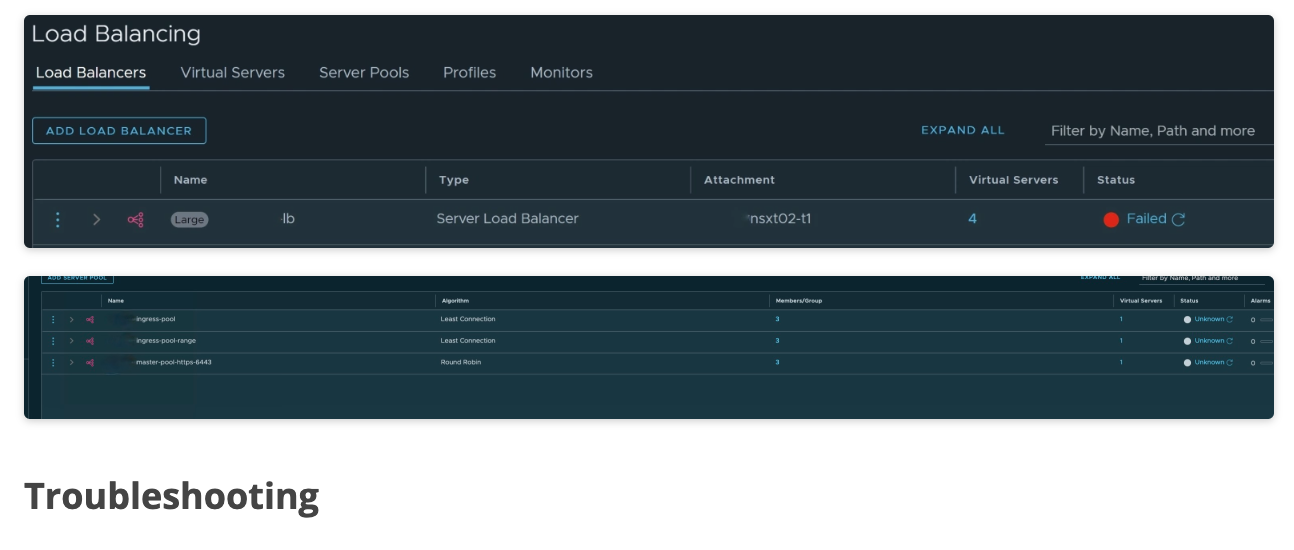Click the Add Load Balancer button
1294x550 pixels.
point(119,131)
